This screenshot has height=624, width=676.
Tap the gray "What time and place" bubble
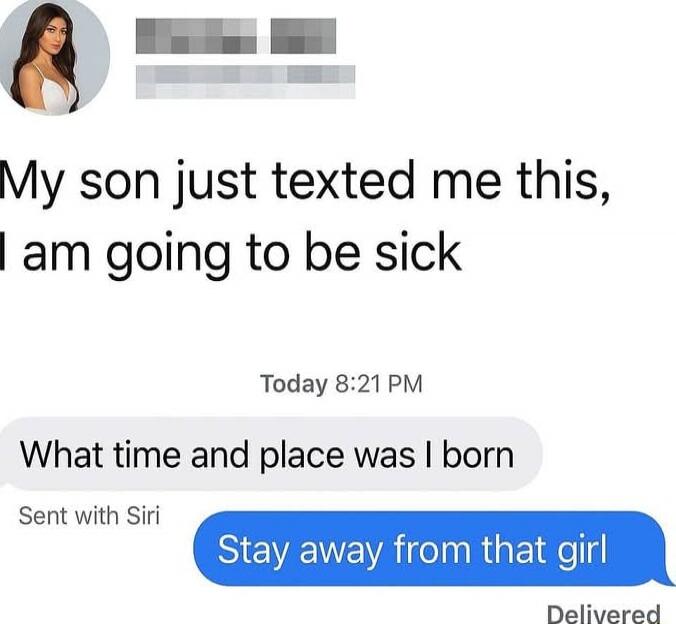(270, 454)
